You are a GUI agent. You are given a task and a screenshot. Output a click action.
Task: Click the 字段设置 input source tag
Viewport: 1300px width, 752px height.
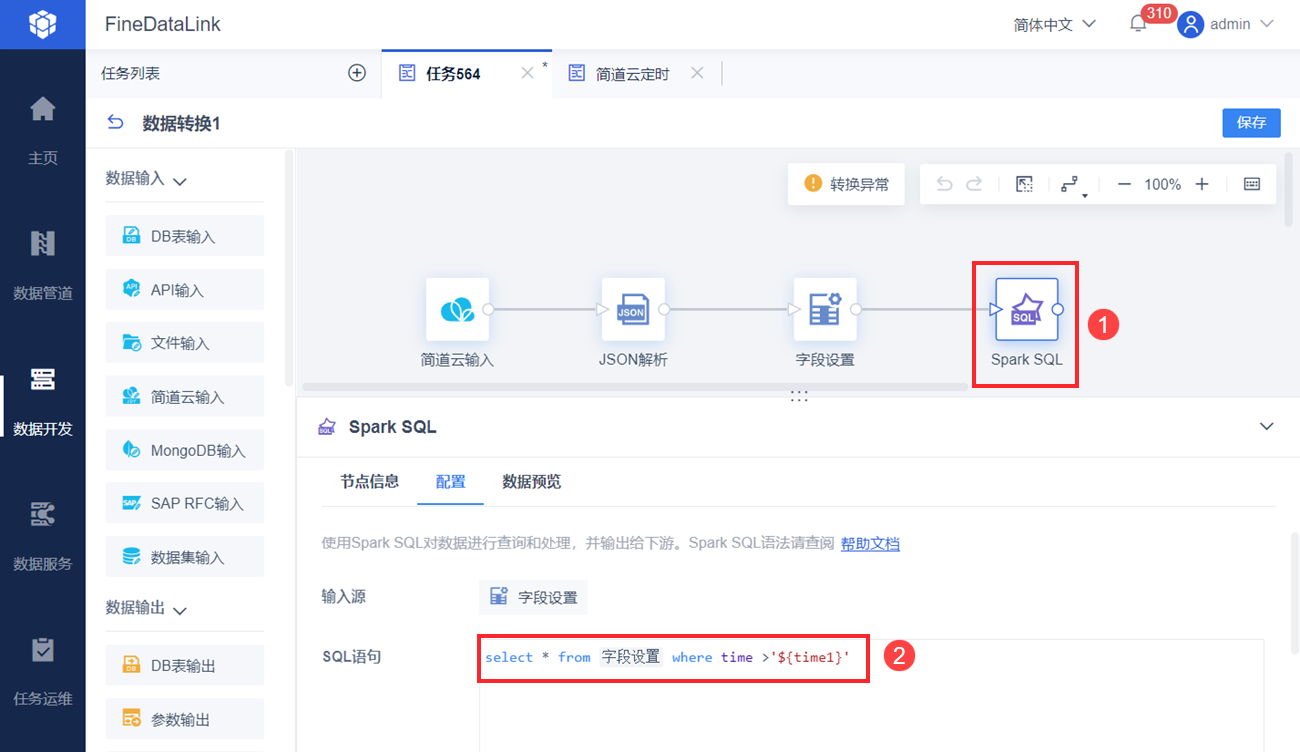[533, 597]
